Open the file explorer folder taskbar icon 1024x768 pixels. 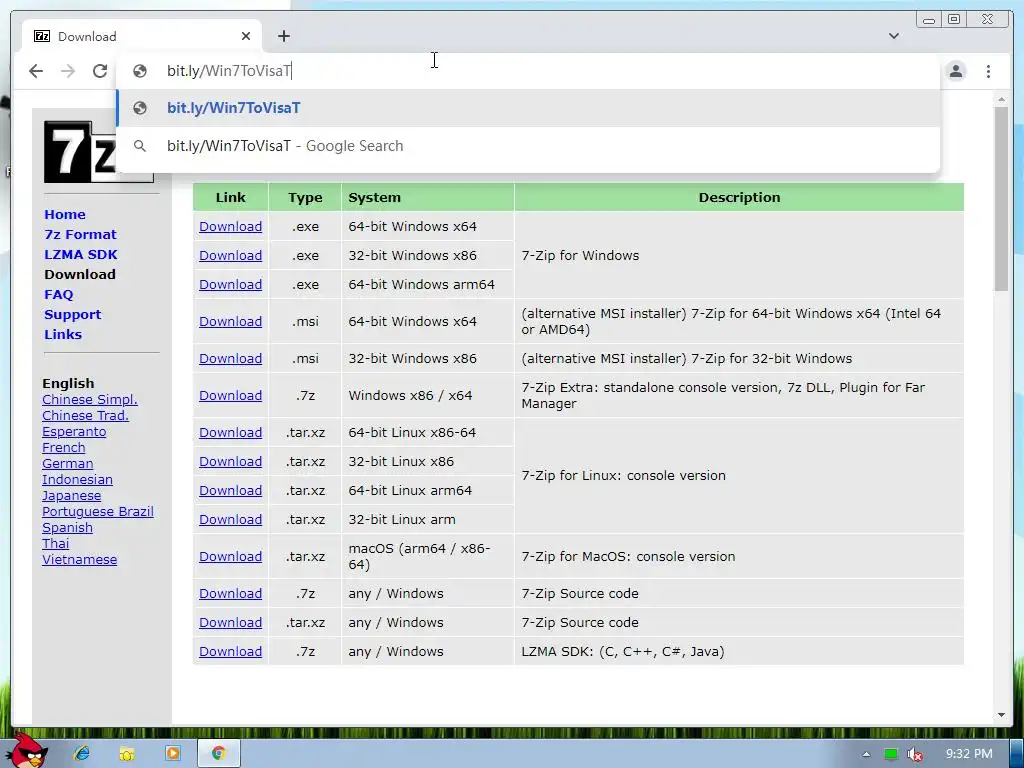point(127,754)
